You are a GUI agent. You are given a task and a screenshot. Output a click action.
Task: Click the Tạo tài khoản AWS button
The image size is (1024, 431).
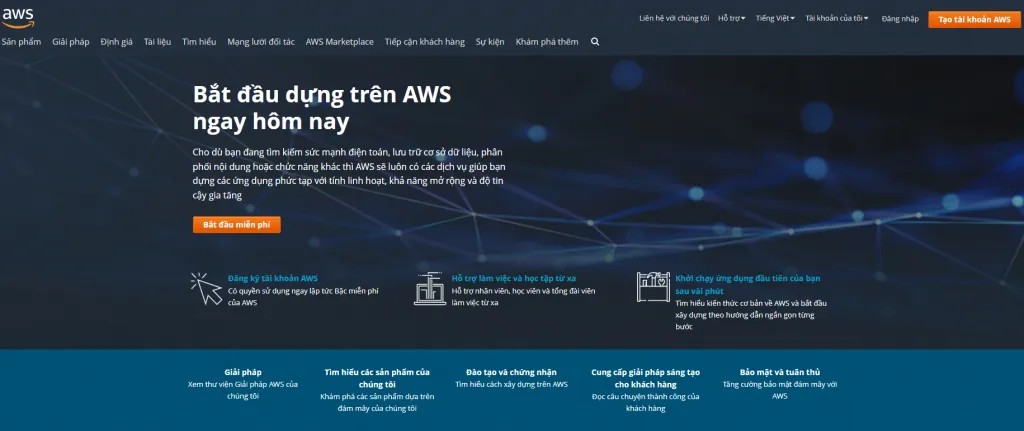974,20
